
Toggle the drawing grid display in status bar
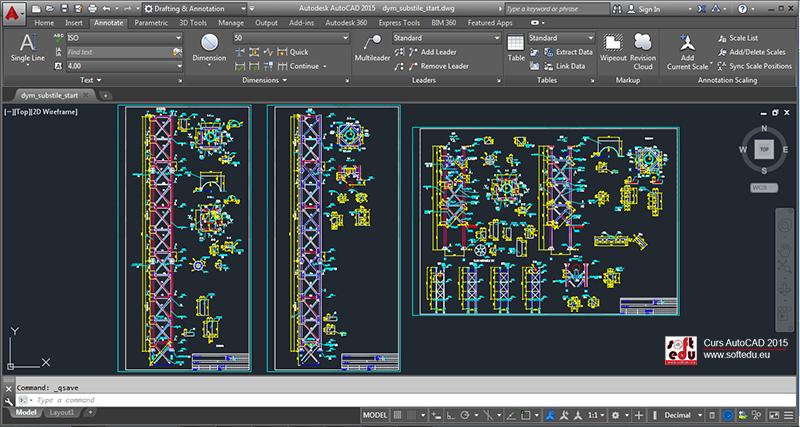(397, 415)
